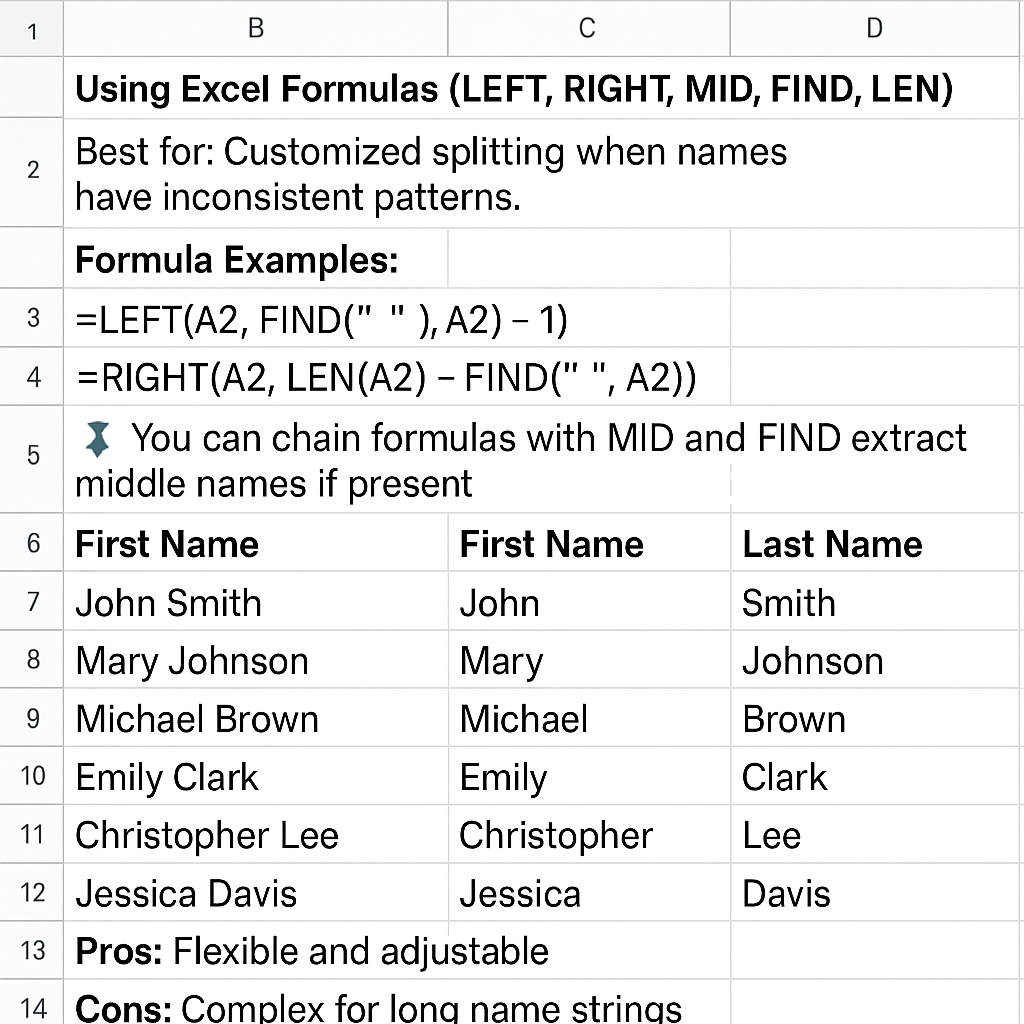Select cell containing John Smith
This screenshot has height=1024, width=1024.
(x=256, y=601)
